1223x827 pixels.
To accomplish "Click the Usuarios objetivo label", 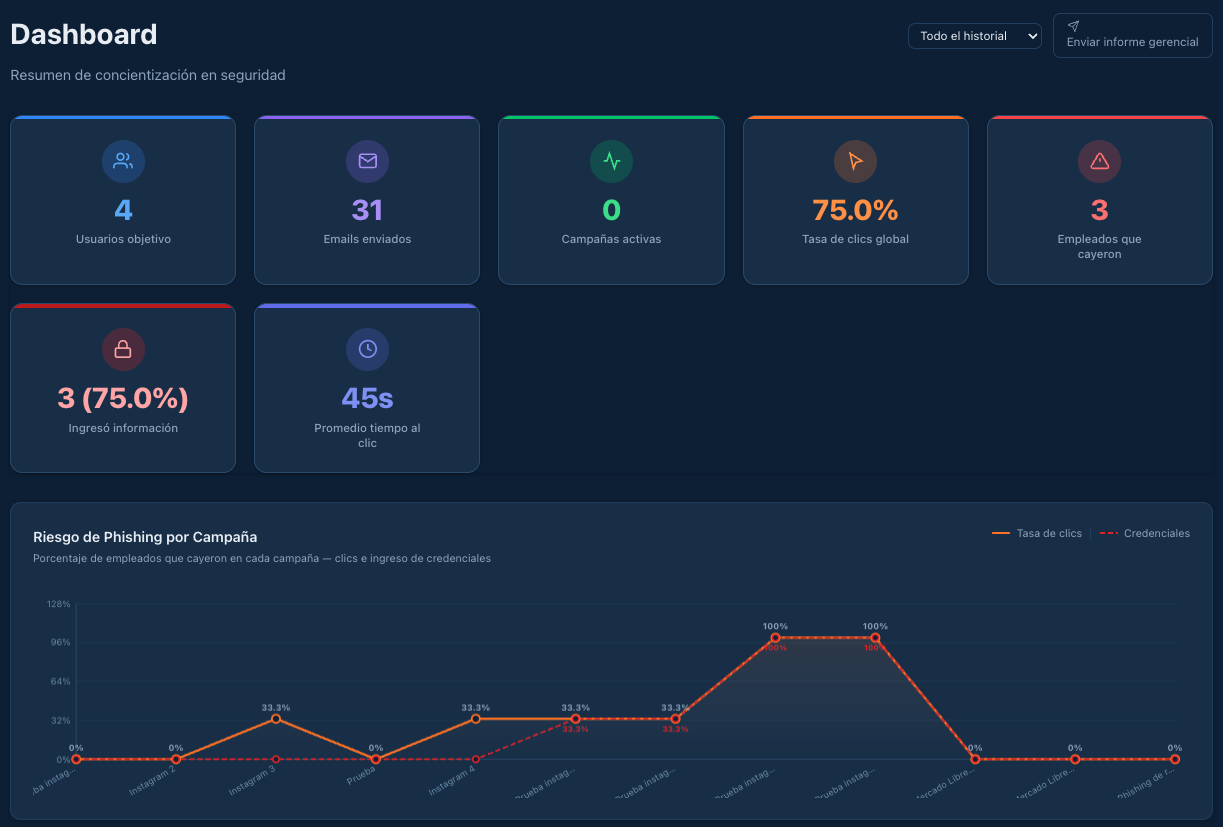I will click(x=123, y=239).
